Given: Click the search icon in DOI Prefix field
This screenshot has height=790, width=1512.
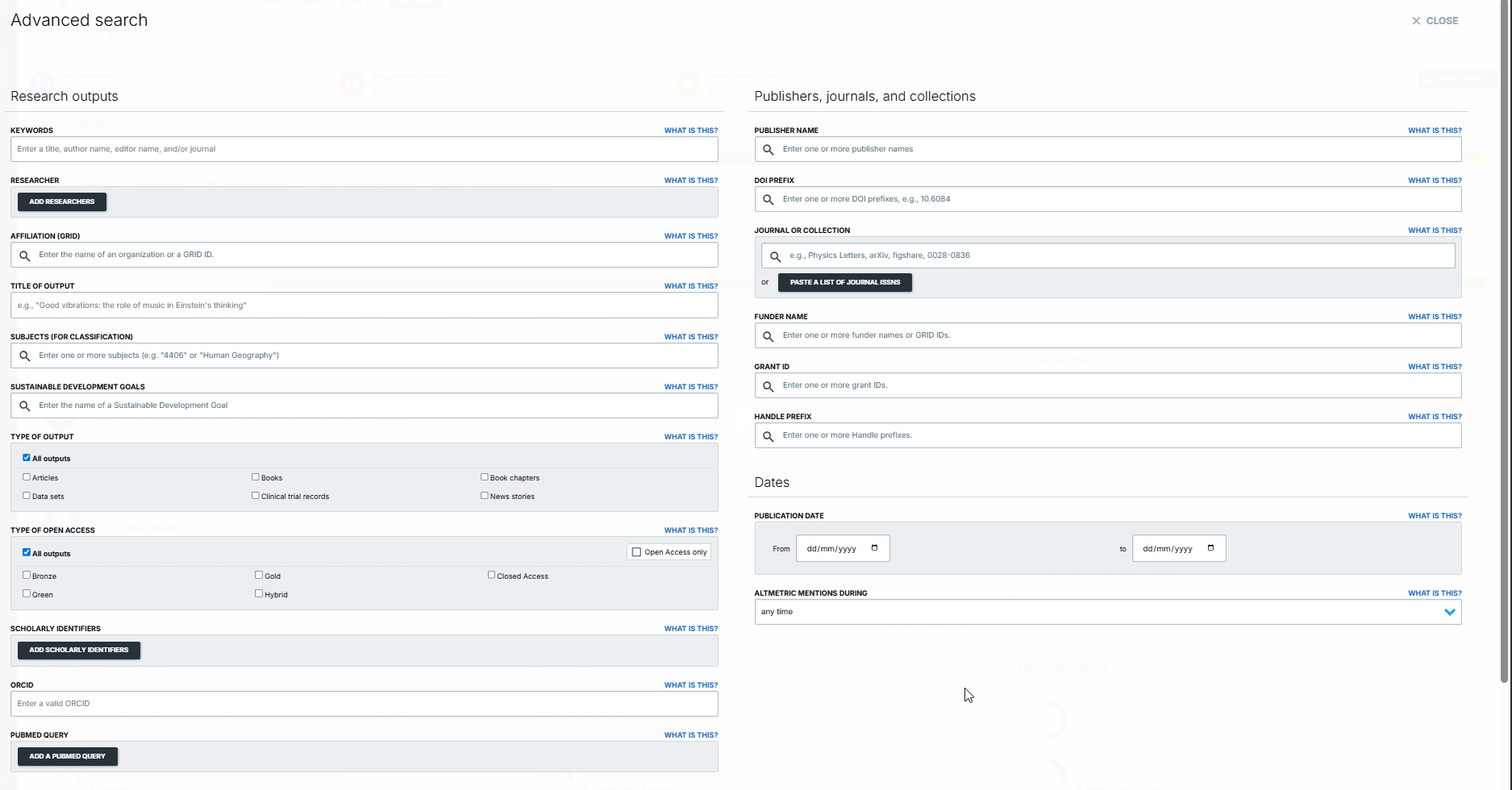Looking at the screenshot, I should (768, 200).
